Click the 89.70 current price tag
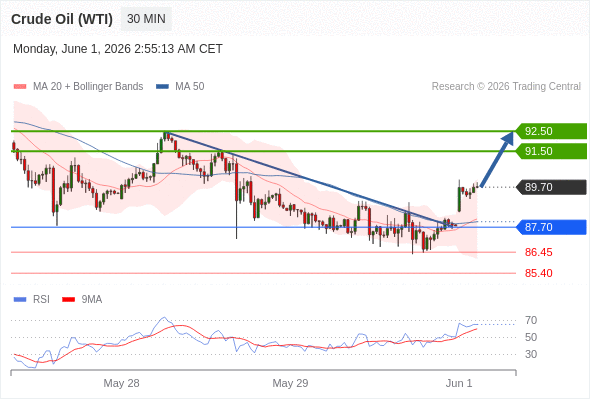Image resolution: width=590 pixels, height=400 pixels. [x=550, y=187]
